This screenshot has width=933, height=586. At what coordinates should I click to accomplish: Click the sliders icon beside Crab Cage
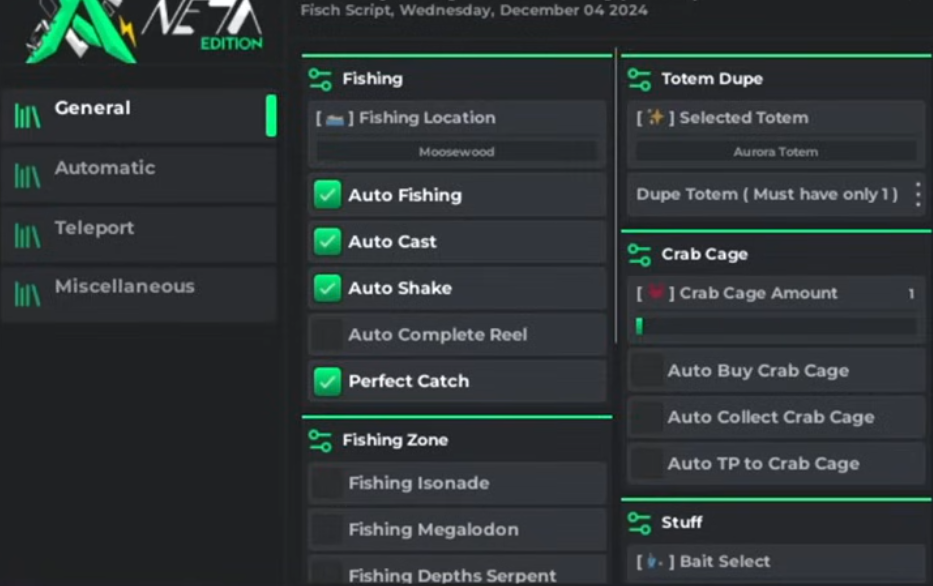coord(639,255)
